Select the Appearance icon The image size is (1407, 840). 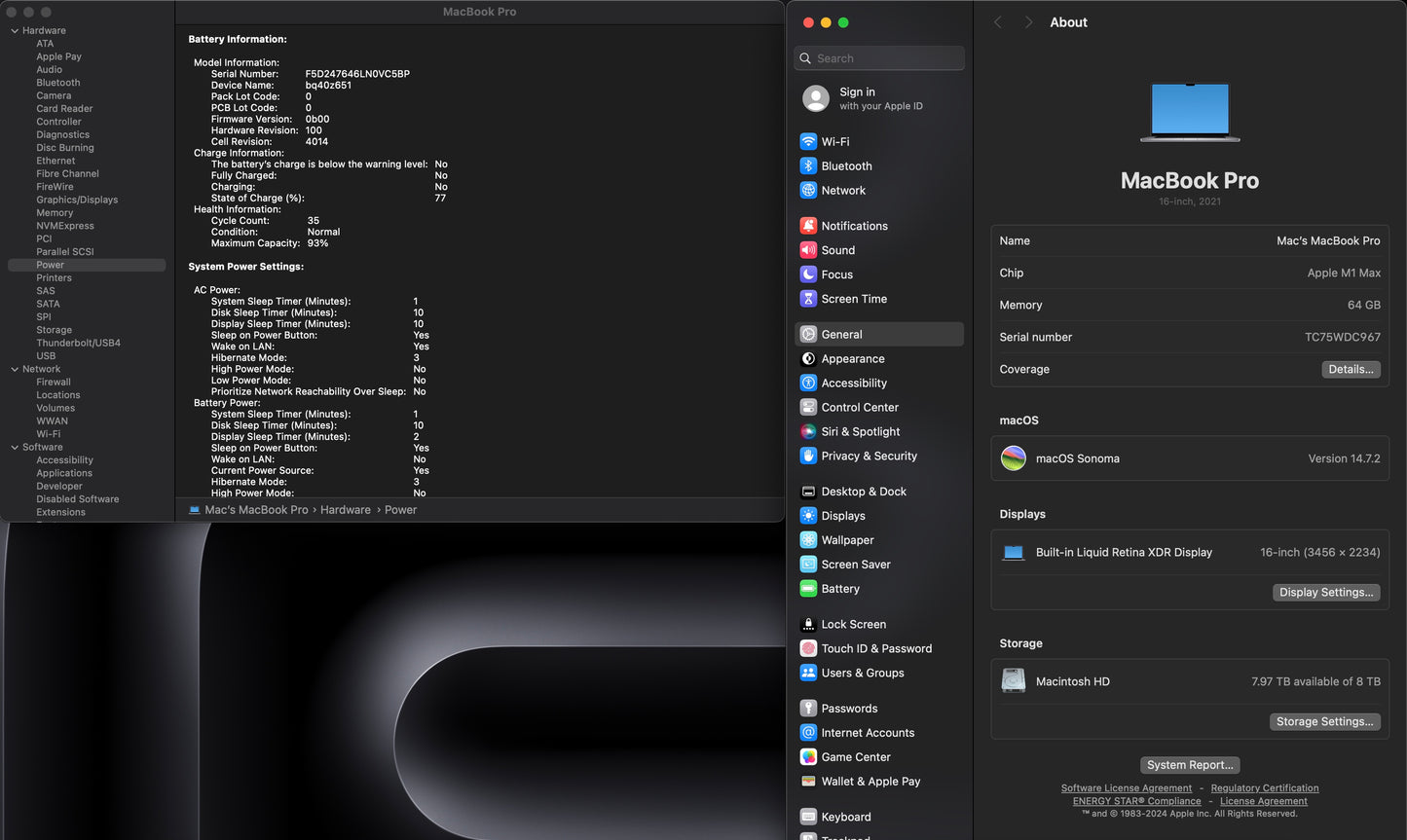tap(808, 358)
